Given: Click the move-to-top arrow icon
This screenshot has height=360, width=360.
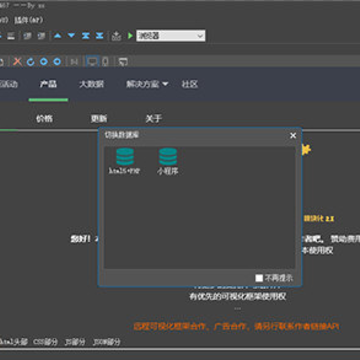Looking at the screenshot, I should pos(86,35).
